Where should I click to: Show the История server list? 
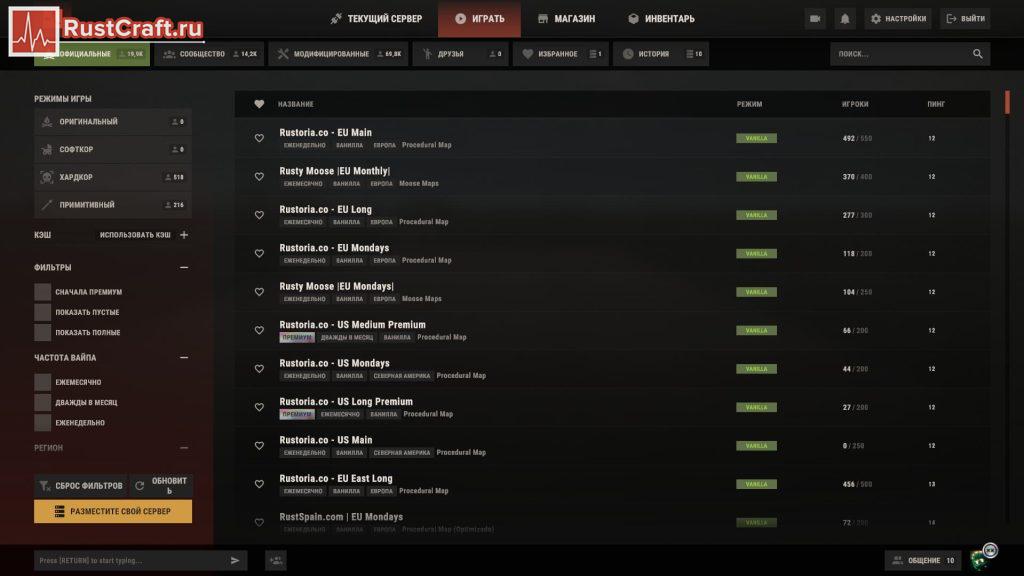coord(661,54)
